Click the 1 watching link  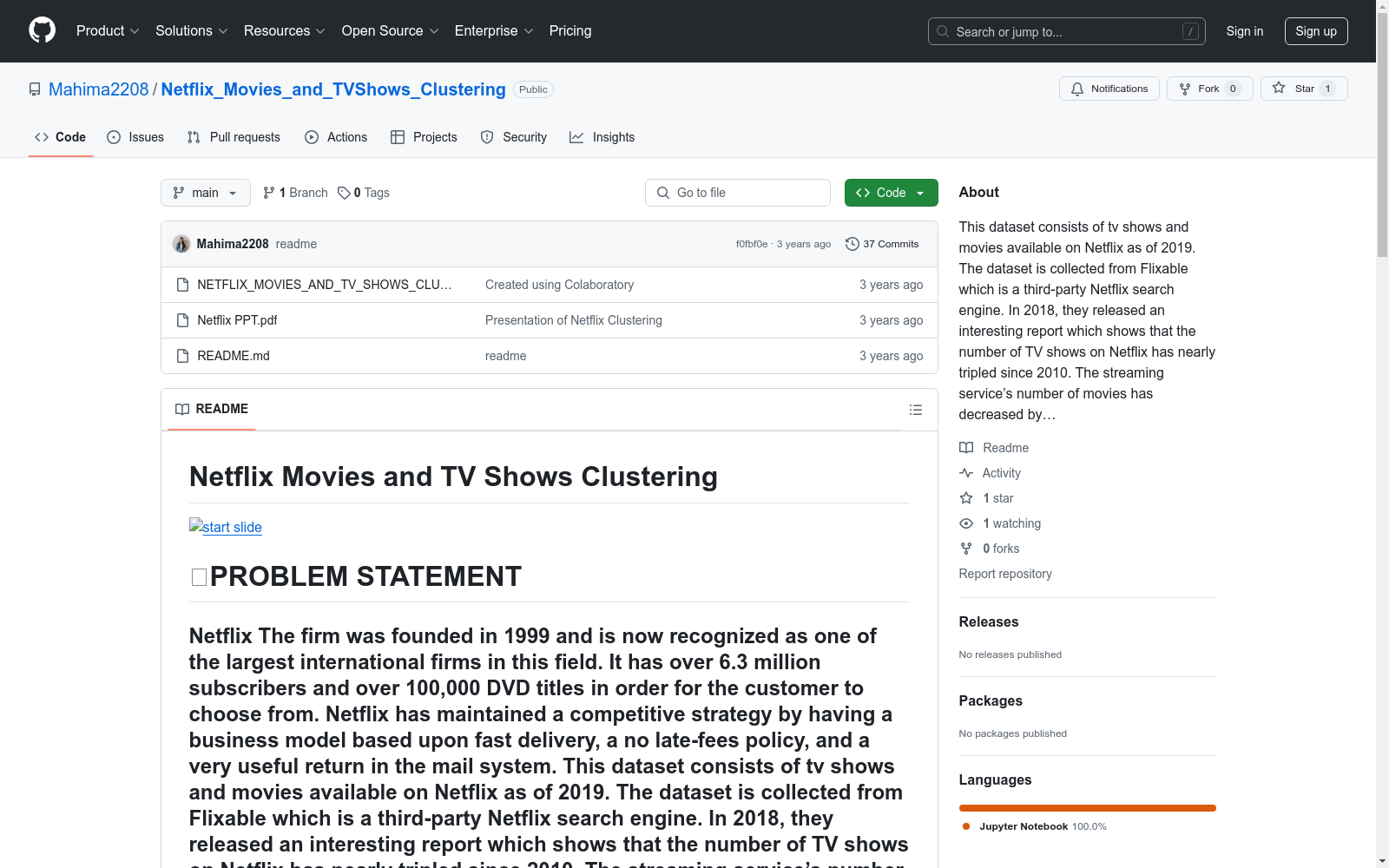[1011, 523]
